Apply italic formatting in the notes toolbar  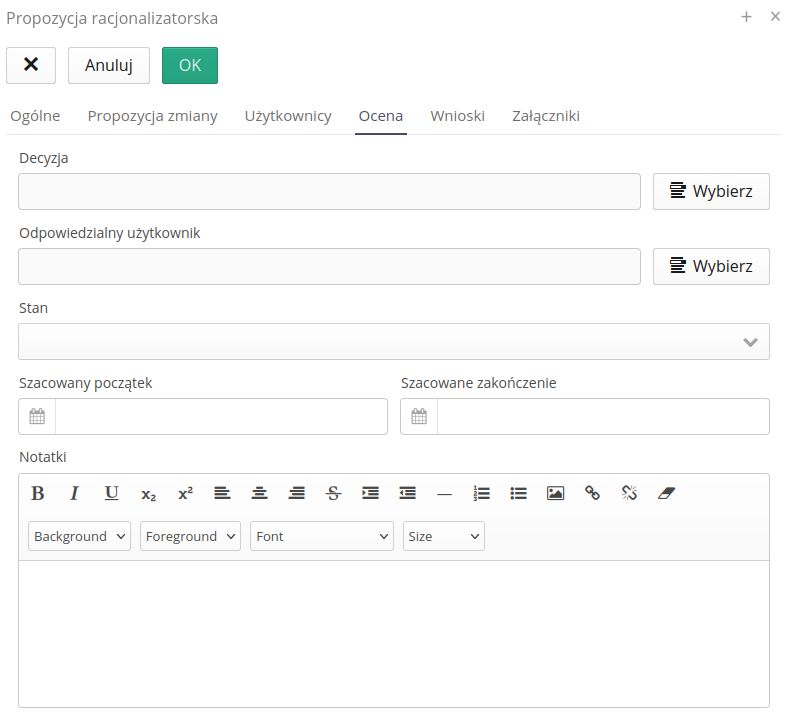click(74, 493)
